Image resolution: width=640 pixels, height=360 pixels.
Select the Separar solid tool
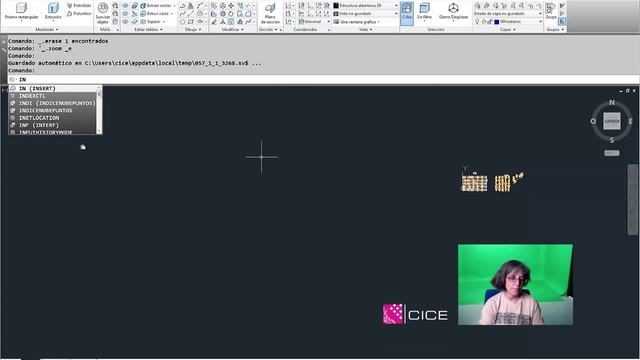(x=153, y=22)
